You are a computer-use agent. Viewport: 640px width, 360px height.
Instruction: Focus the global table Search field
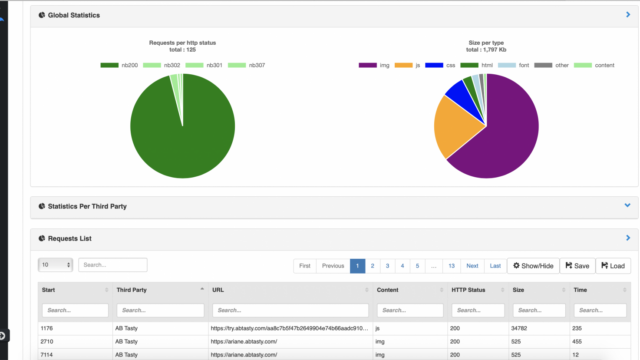pos(113,265)
